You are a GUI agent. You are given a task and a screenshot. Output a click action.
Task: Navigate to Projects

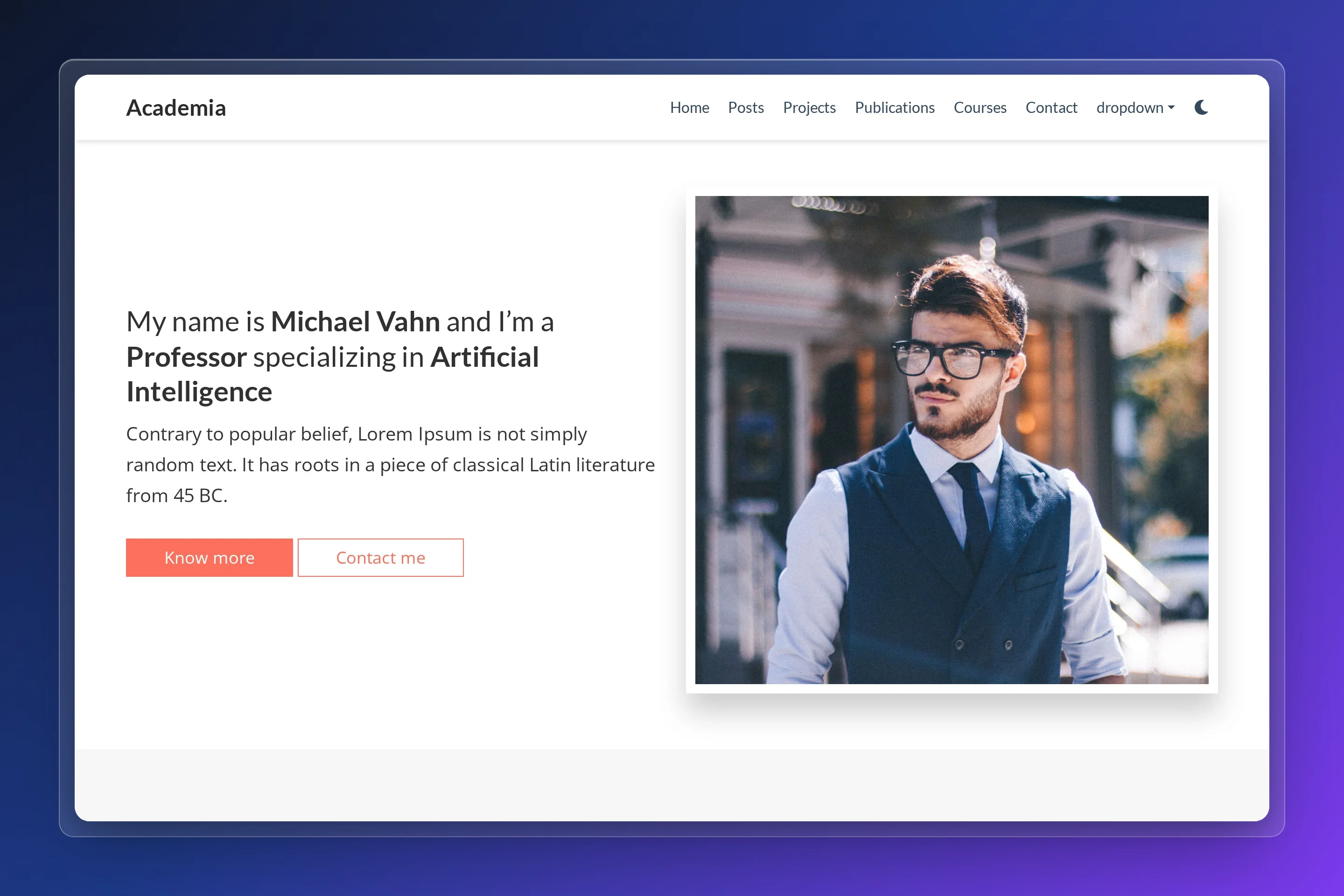pos(809,107)
